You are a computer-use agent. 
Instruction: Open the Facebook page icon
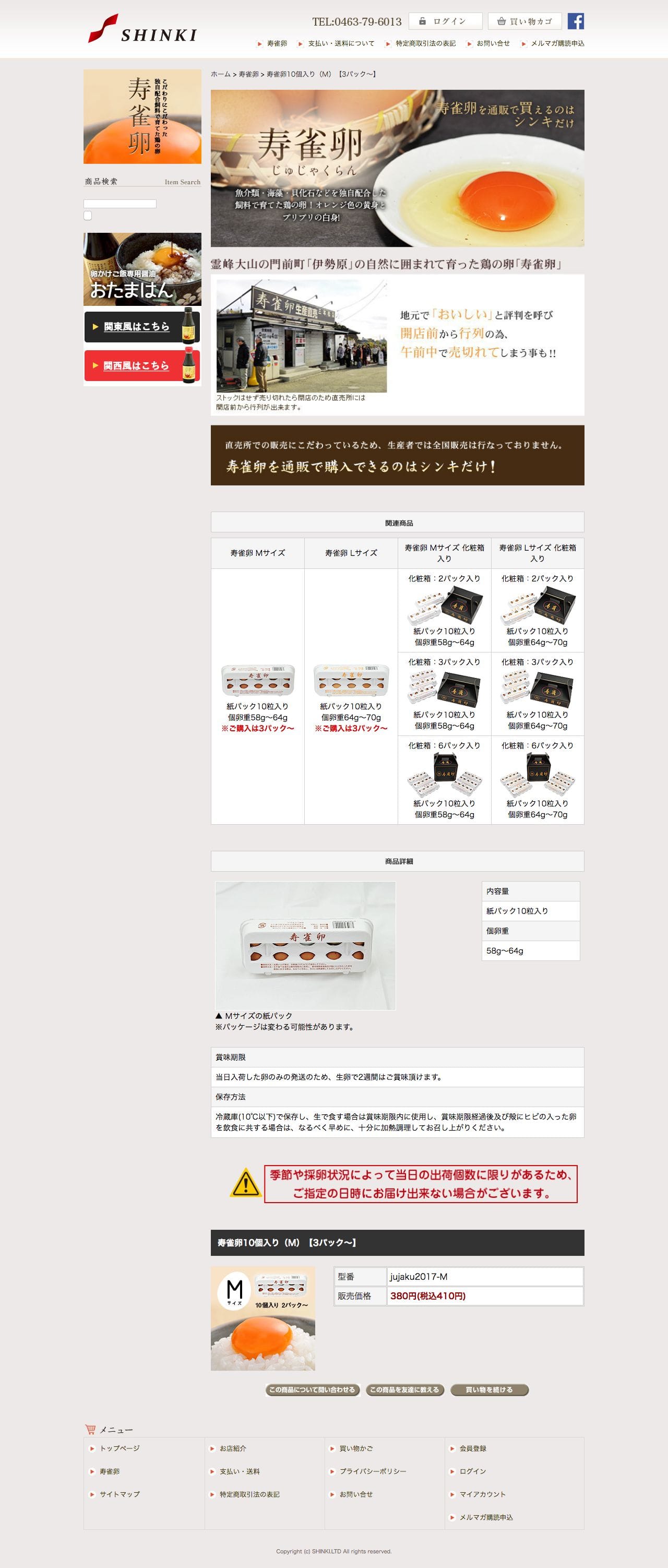(576, 21)
